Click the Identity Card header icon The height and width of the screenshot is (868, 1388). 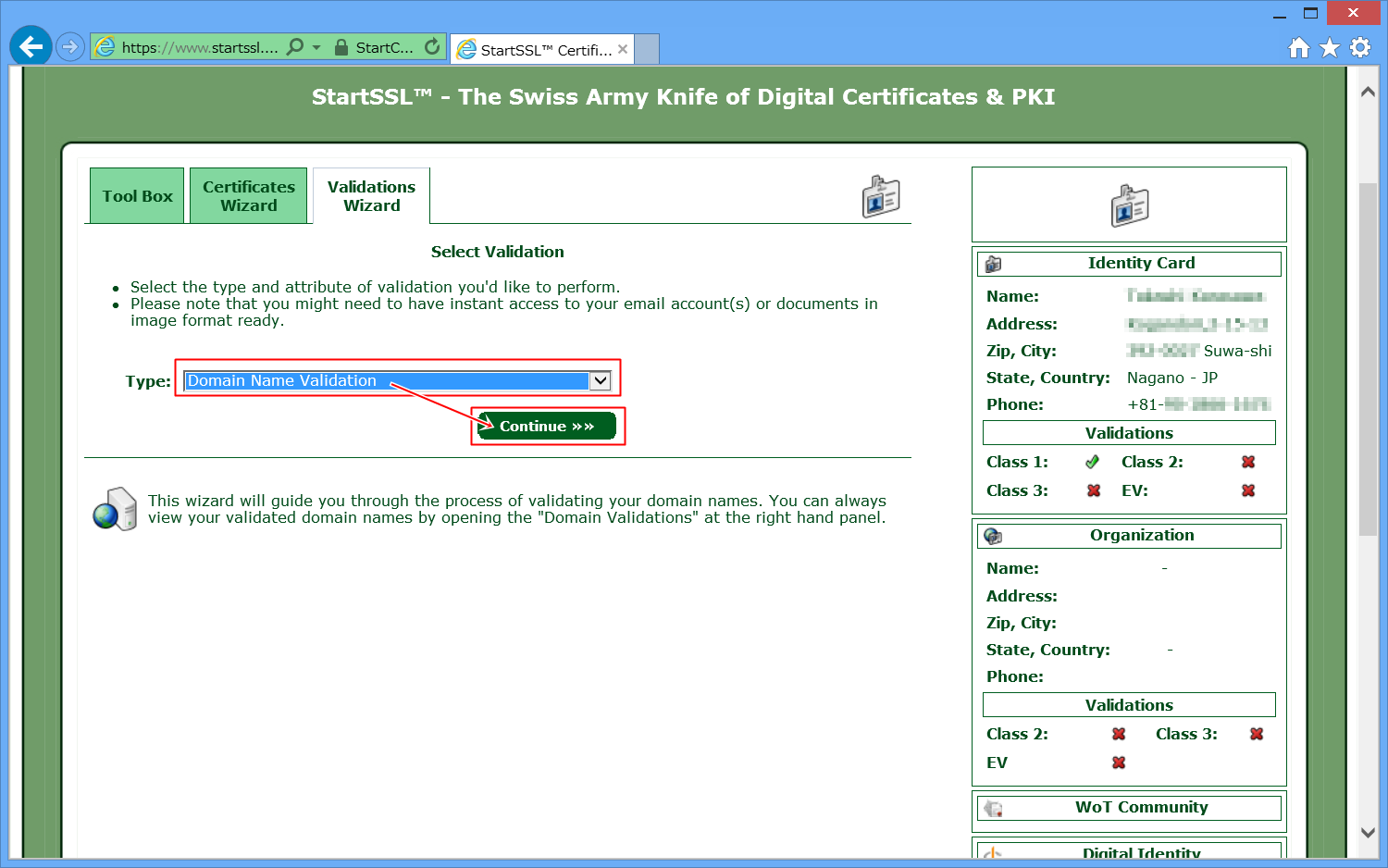[993, 264]
